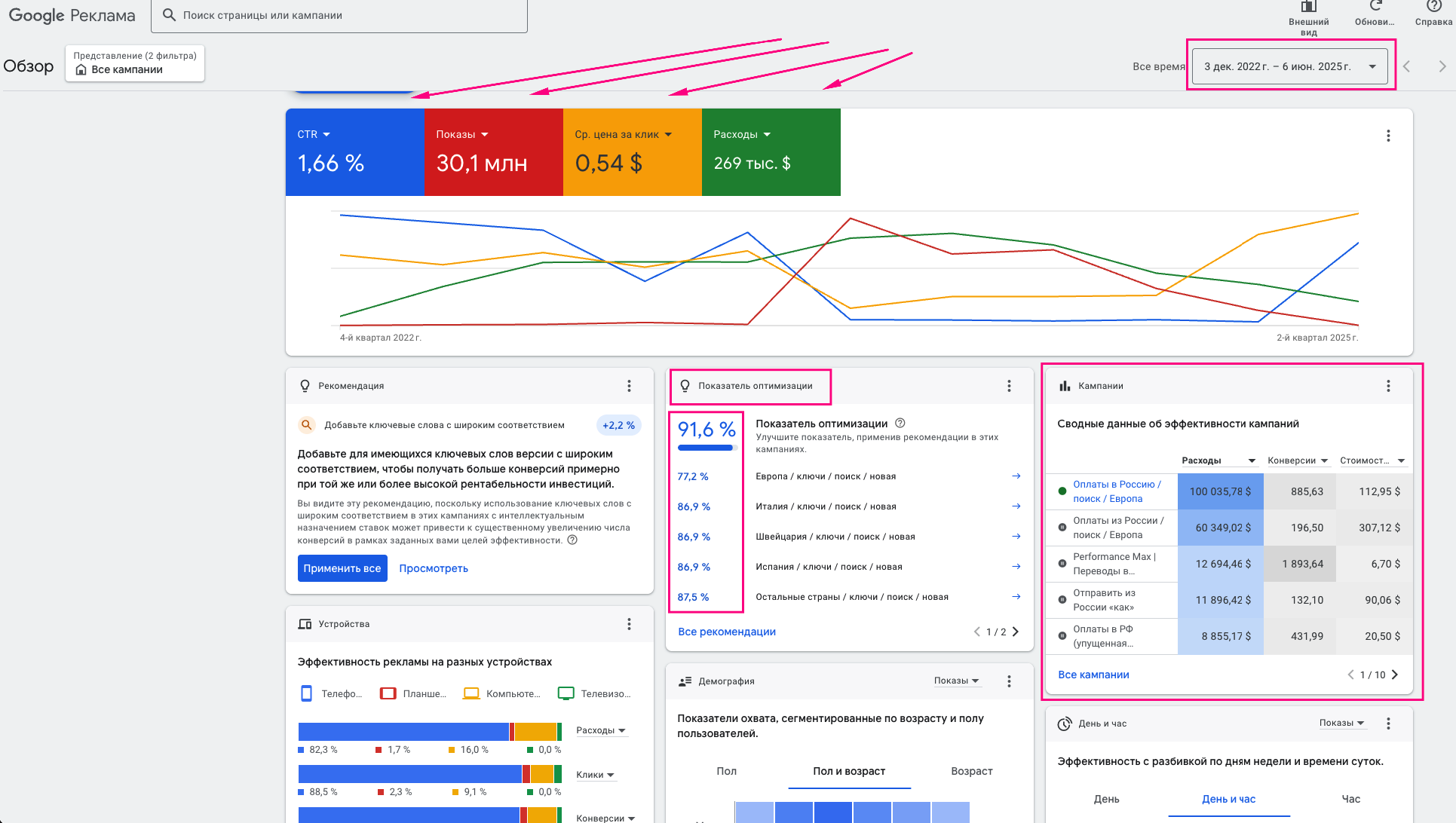Click the clock icon on День и час card

pos(1065,723)
